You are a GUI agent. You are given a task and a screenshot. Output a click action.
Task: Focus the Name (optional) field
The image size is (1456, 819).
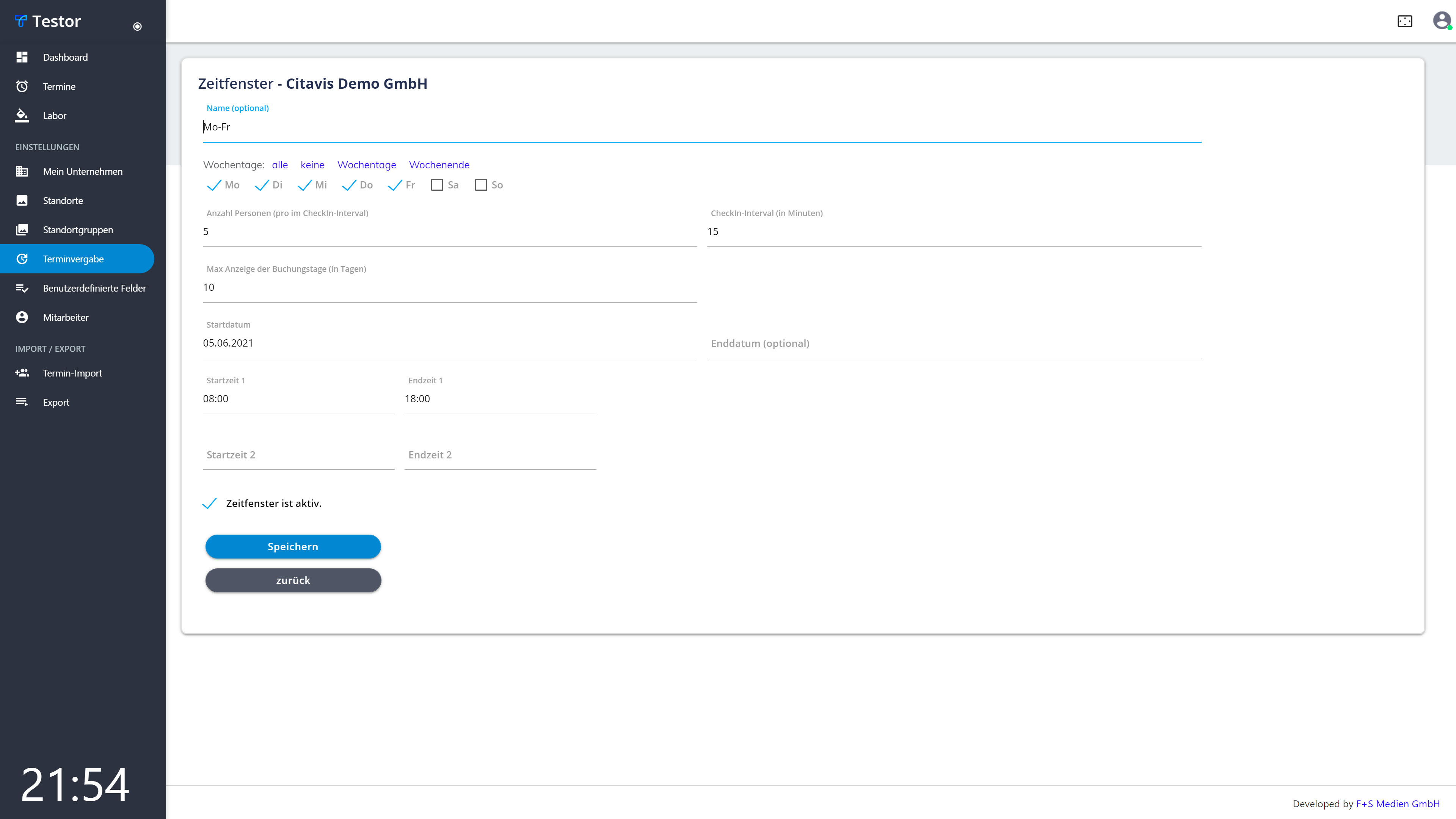point(702,127)
